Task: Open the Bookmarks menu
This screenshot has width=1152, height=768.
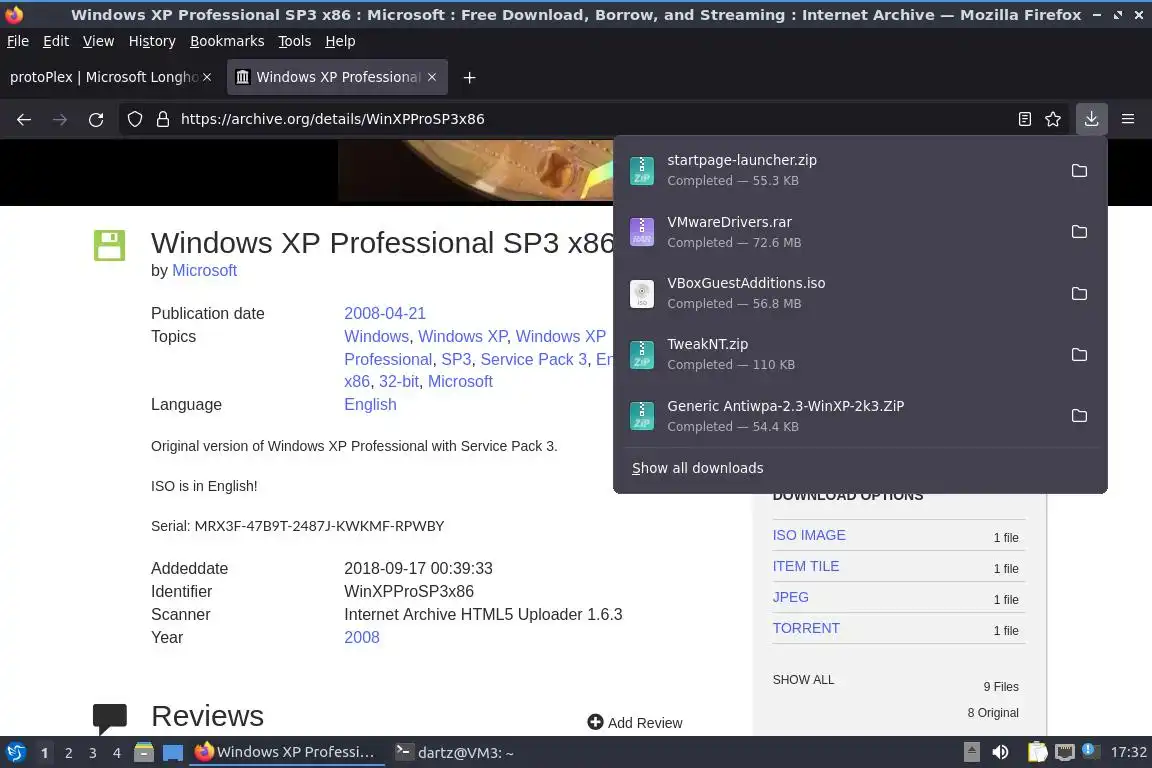Action: pos(227,41)
